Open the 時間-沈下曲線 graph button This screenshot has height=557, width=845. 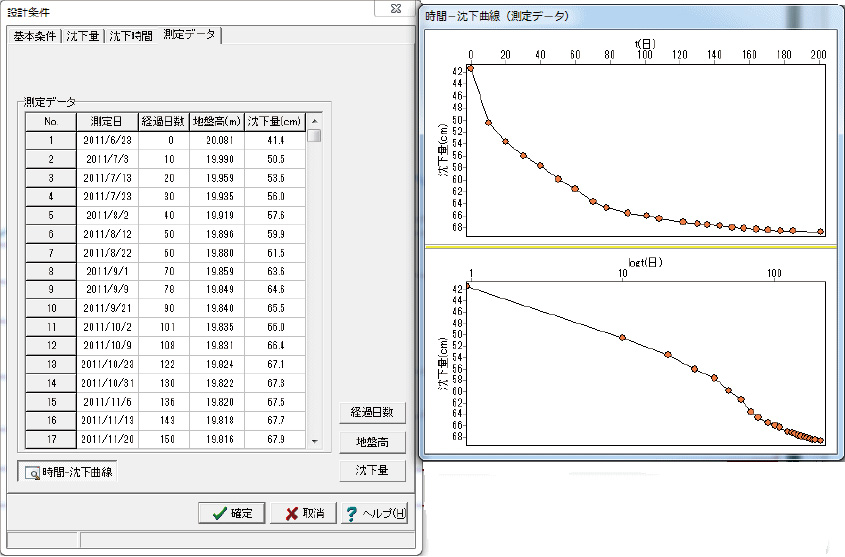pos(67,472)
